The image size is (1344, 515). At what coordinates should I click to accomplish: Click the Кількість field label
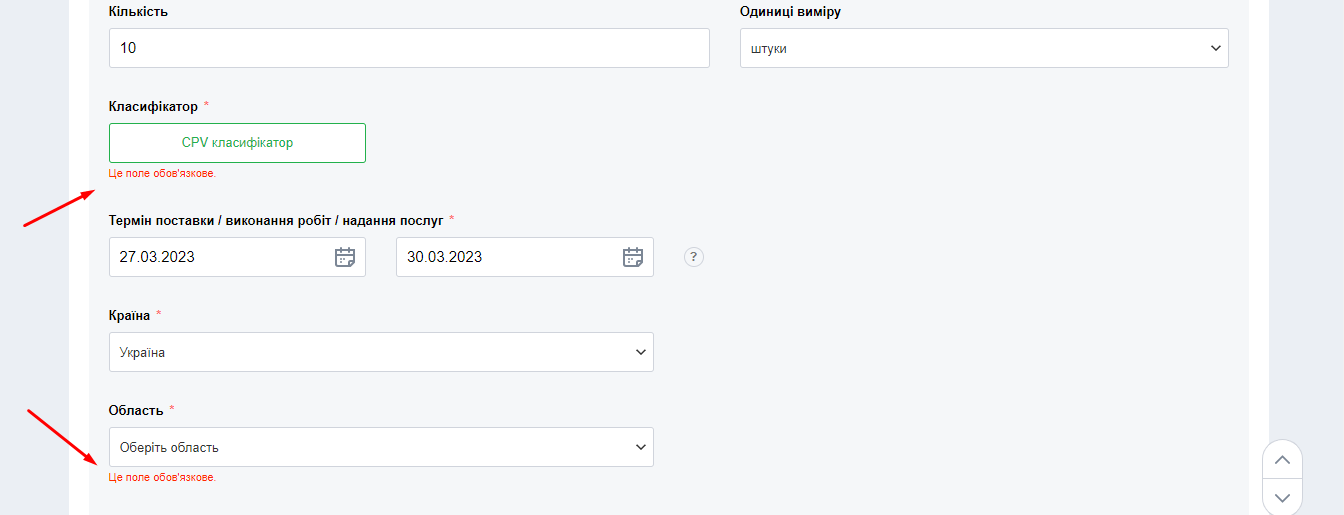coord(138,11)
